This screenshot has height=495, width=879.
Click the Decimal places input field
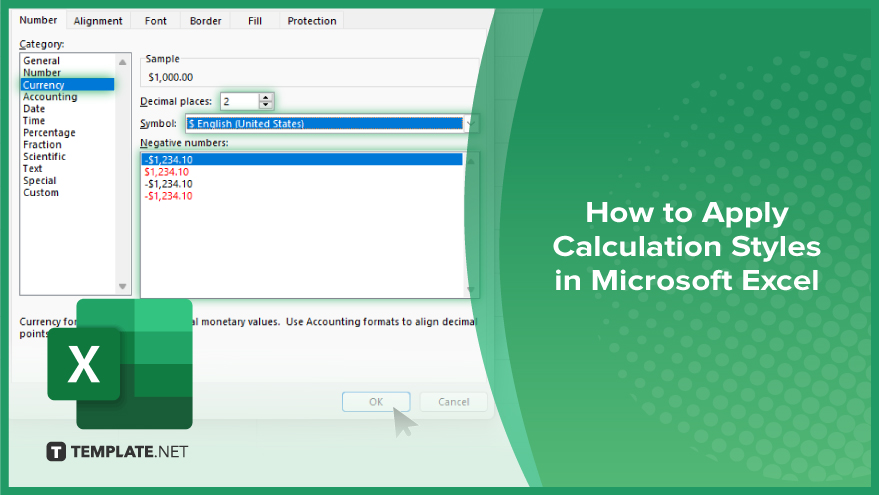click(x=239, y=101)
